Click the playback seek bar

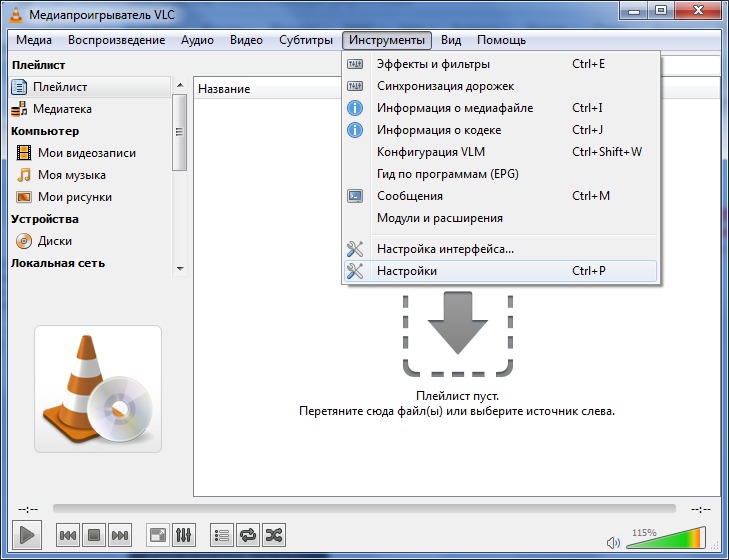(364, 508)
